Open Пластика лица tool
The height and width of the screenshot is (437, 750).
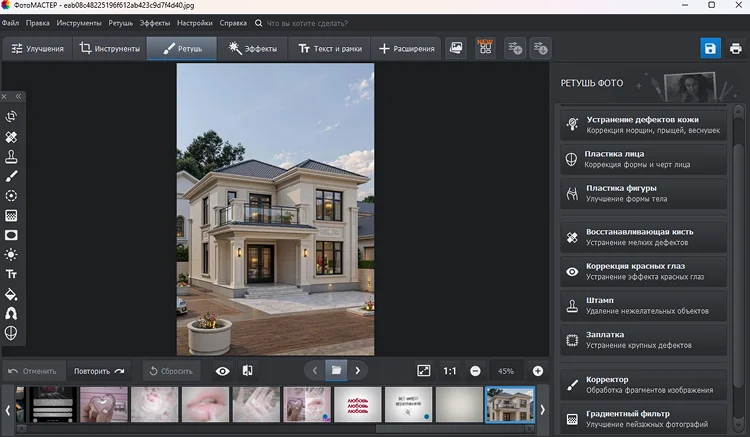pos(643,159)
